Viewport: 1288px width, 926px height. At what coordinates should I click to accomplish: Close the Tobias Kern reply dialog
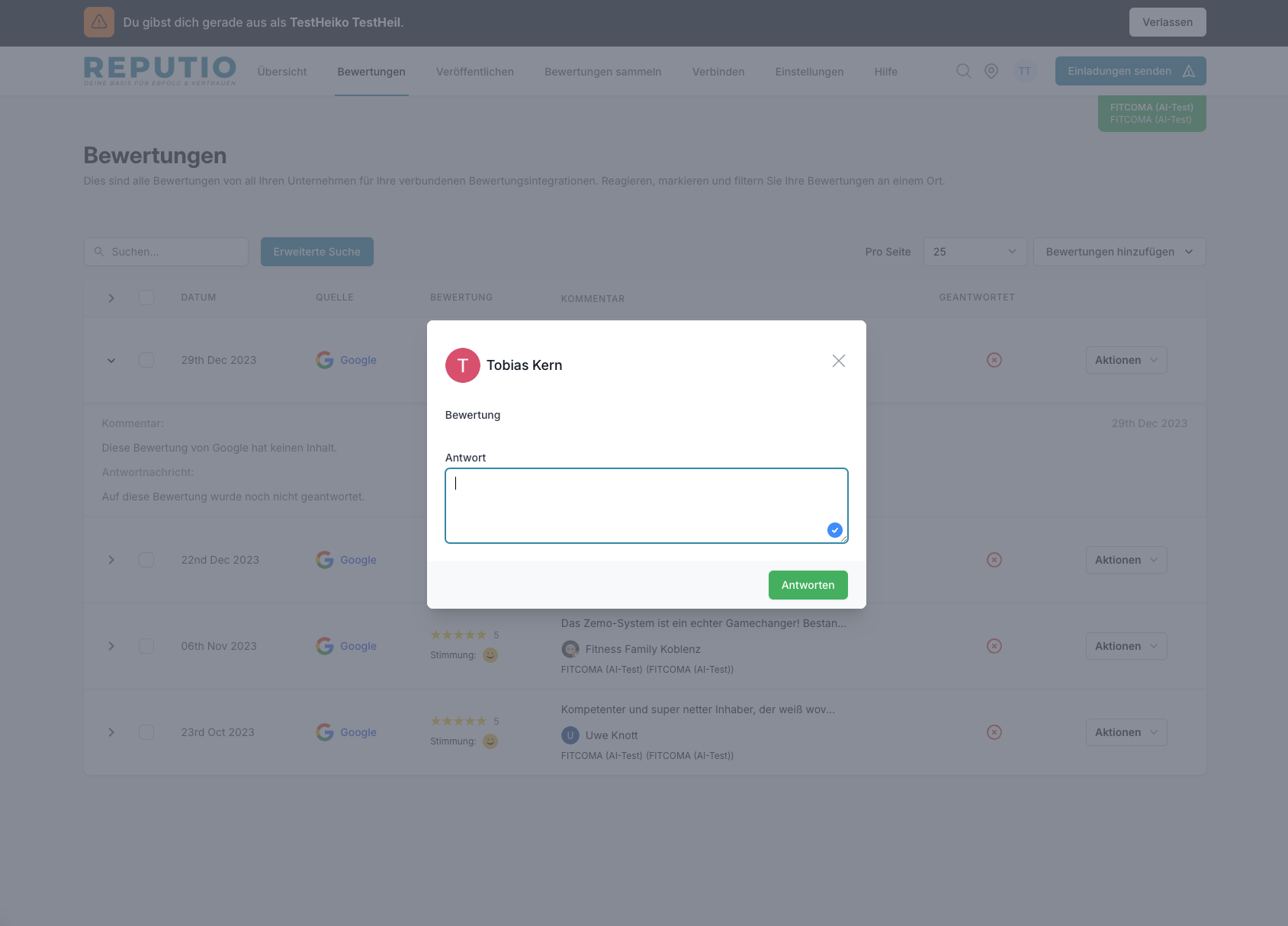pos(838,361)
